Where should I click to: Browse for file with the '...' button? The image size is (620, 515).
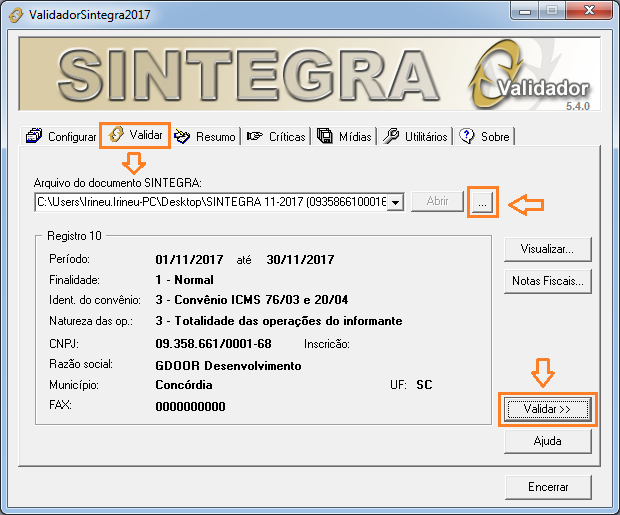coord(482,203)
